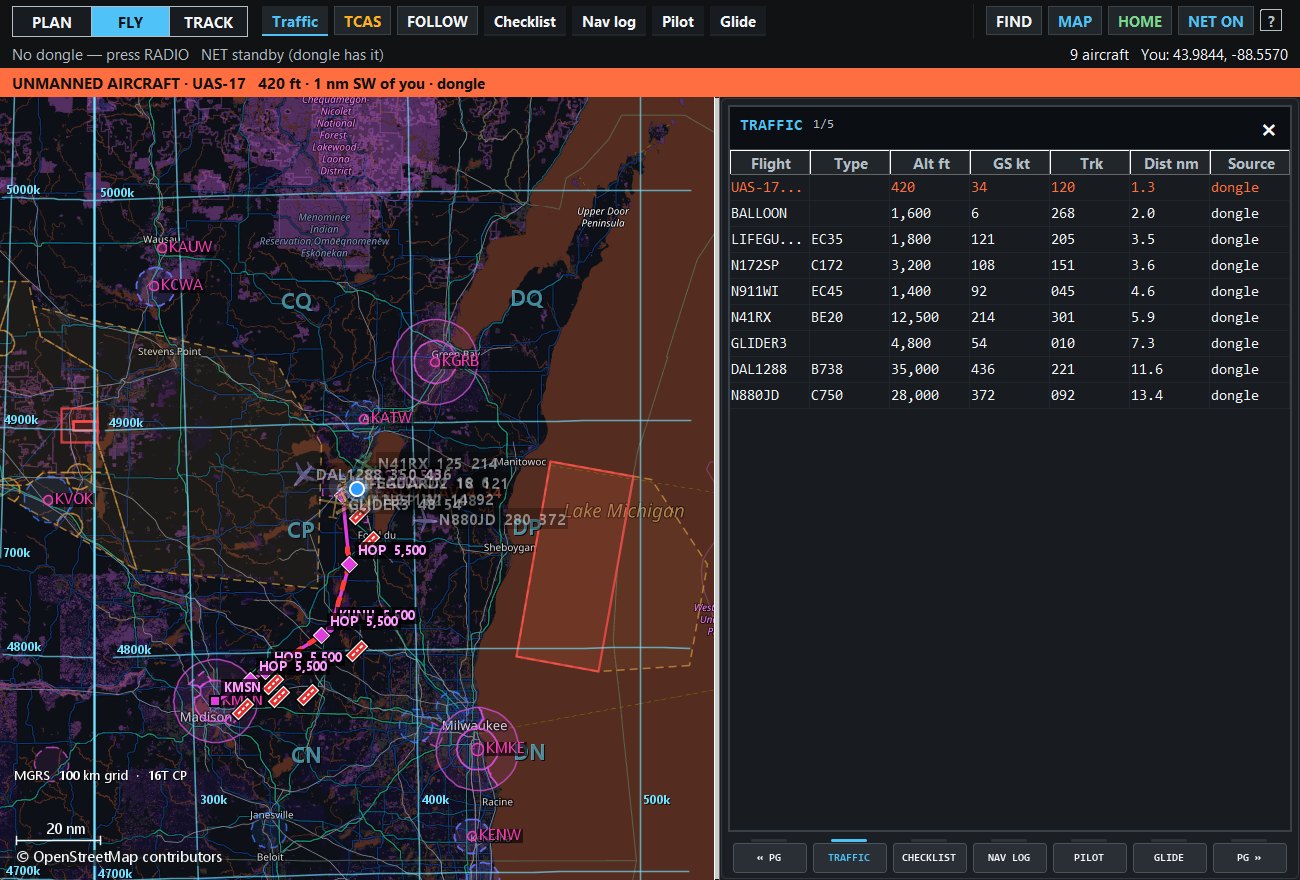This screenshot has width=1300, height=880.
Task: Open Nav log from the top toolbar
Action: coord(609,21)
